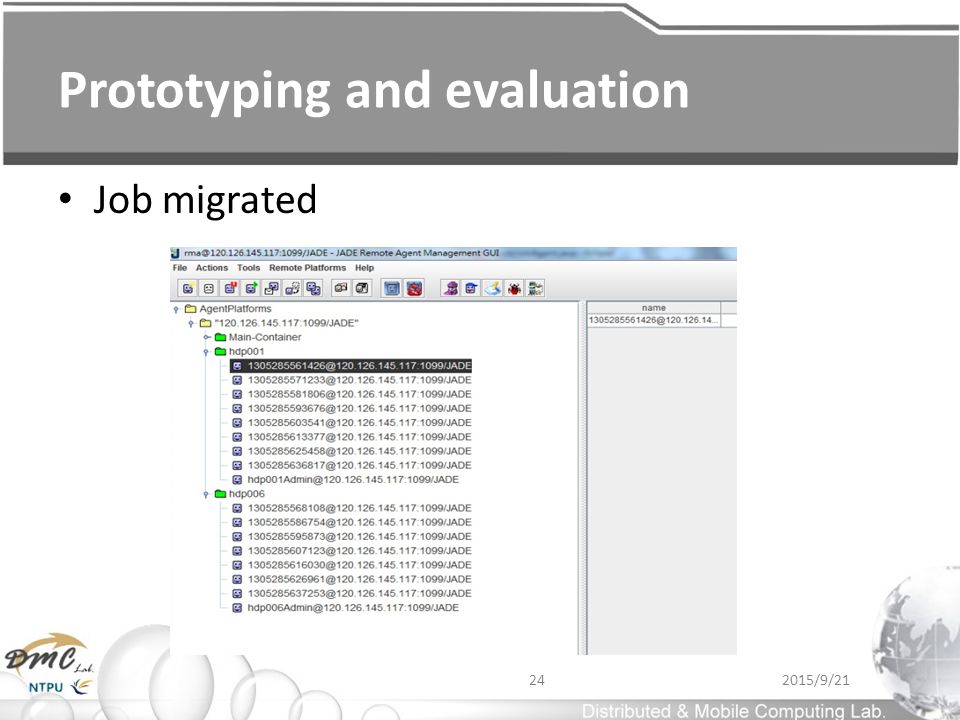Collapse the 120.126.145.117:1099/JADE platform node

[x=191, y=323]
